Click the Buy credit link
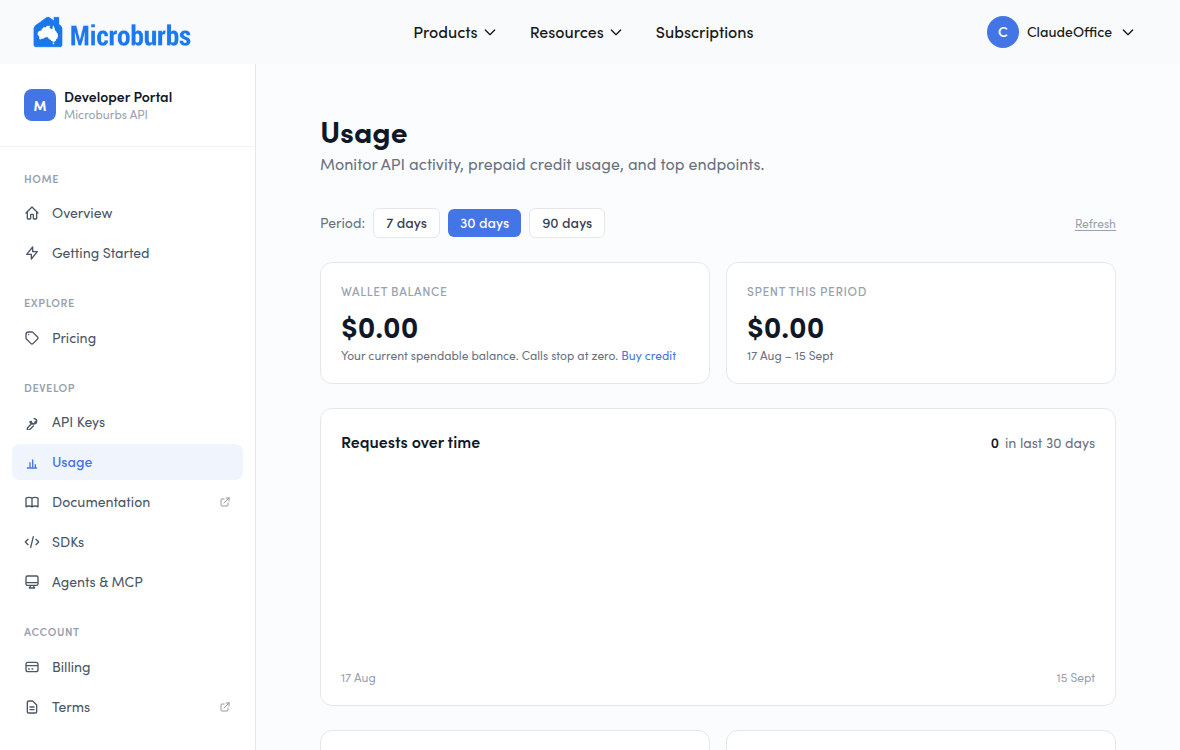Viewport: 1180px width, 750px height. pos(649,356)
